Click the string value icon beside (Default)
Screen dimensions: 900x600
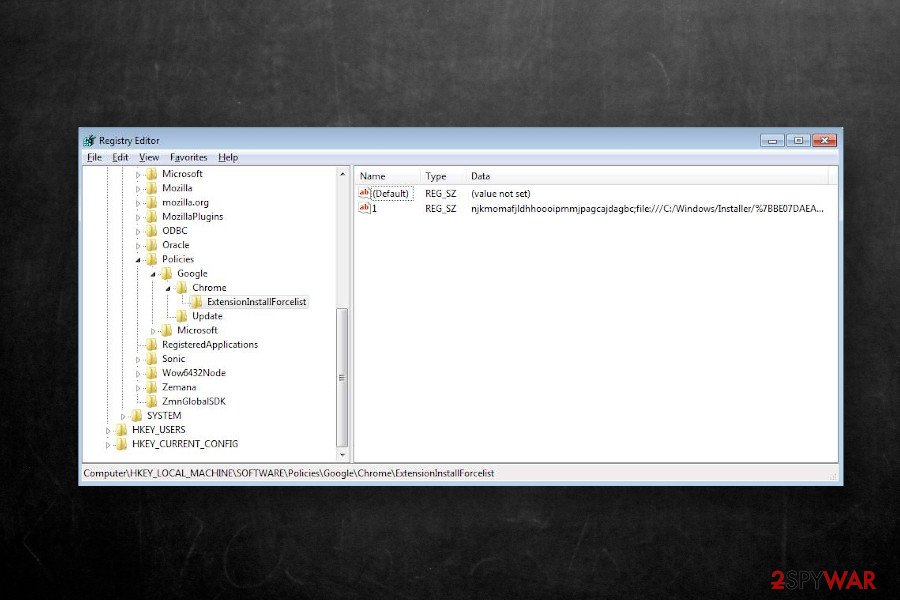pyautogui.click(x=364, y=193)
